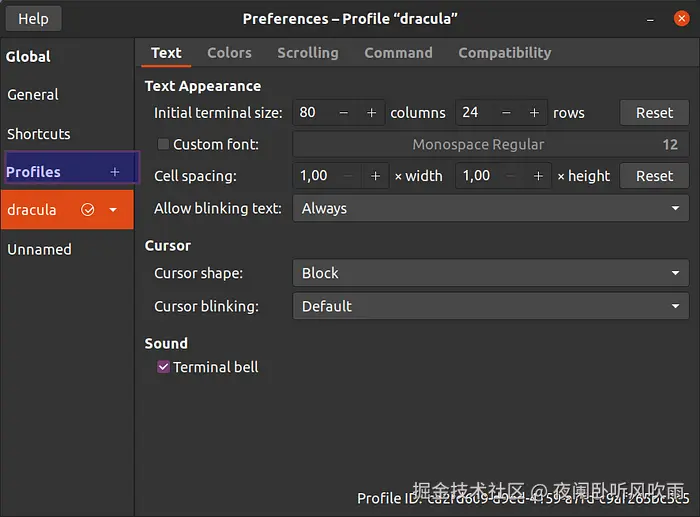Expand the Cursor shape dropdown
Viewport: 700px width, 517px height.
(x=490, y=273)
